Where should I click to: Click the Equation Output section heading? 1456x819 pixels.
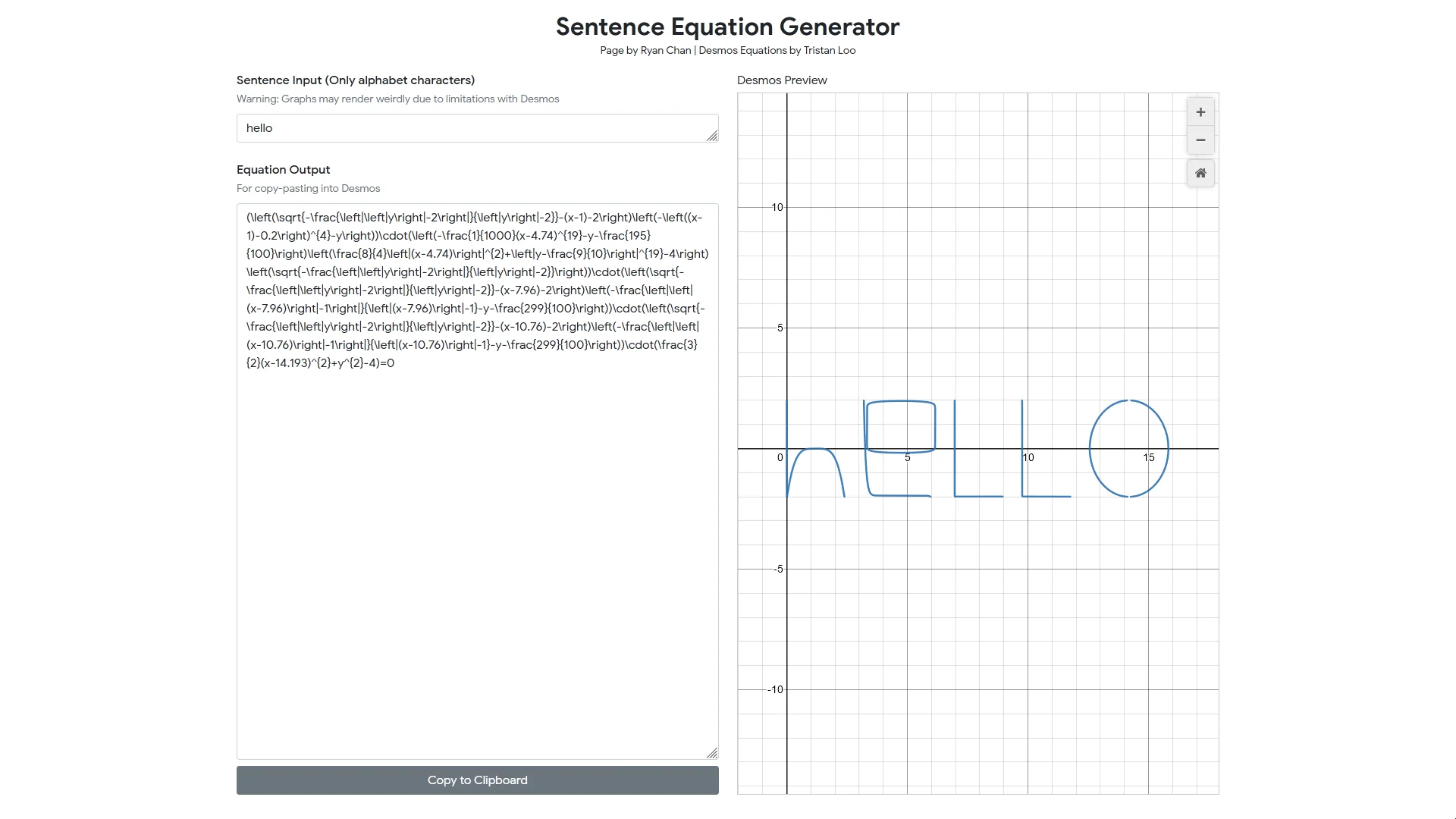click(283, 169)
